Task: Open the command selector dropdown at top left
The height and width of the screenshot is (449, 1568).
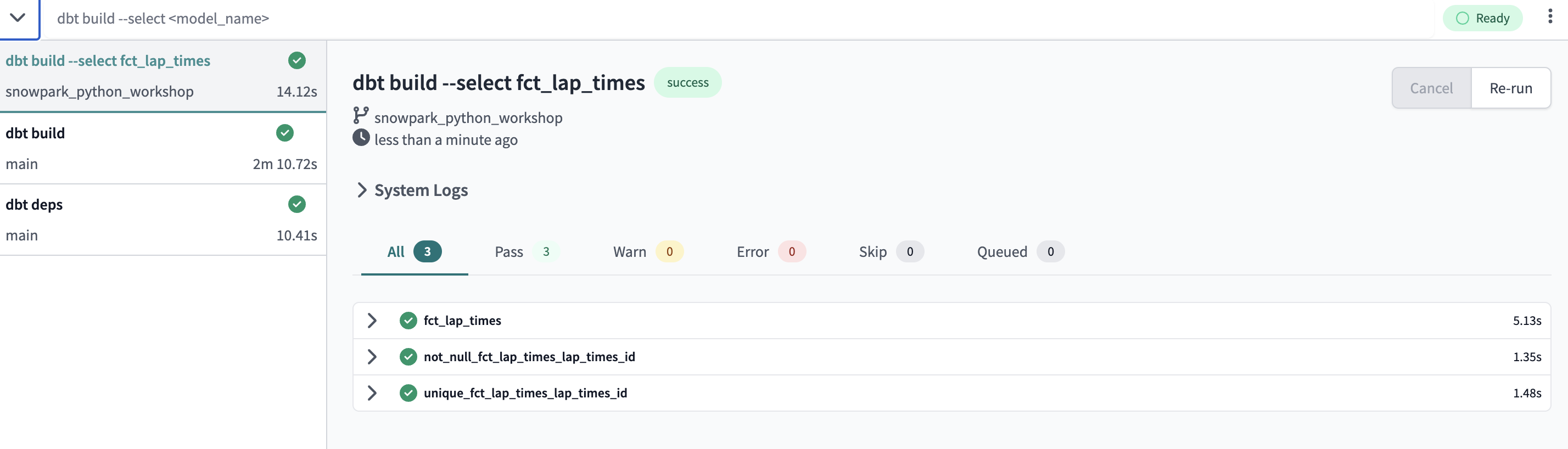Action: [19, 18]
